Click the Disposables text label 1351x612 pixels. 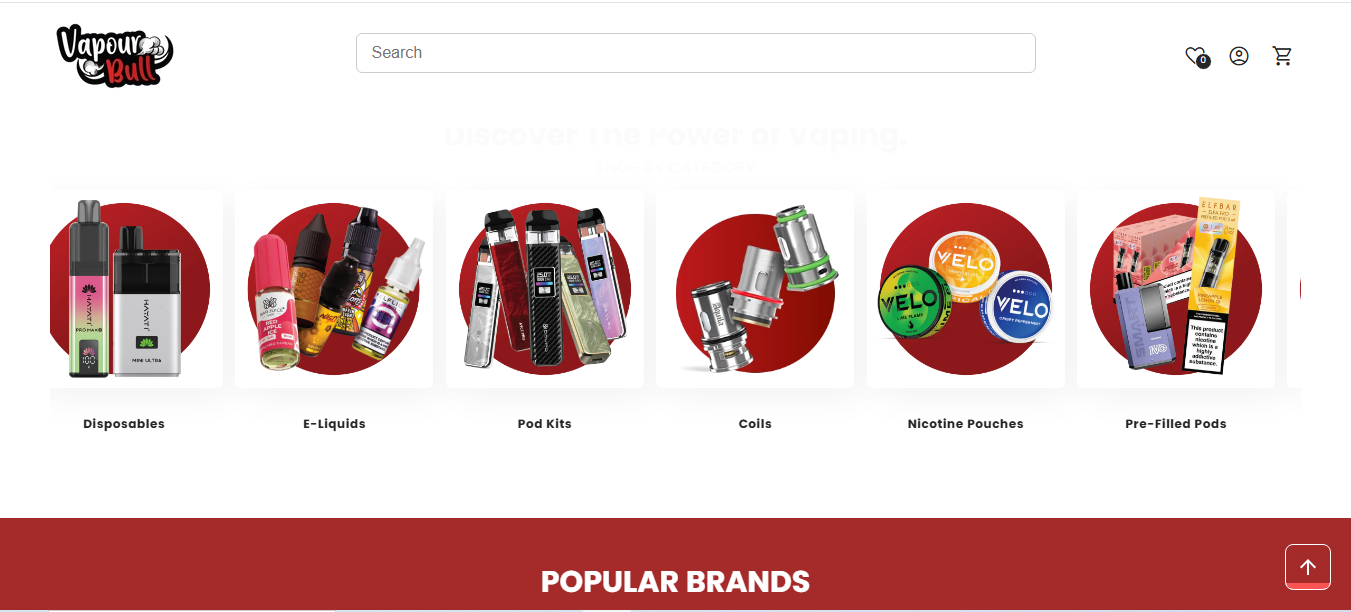coord(124,424)
